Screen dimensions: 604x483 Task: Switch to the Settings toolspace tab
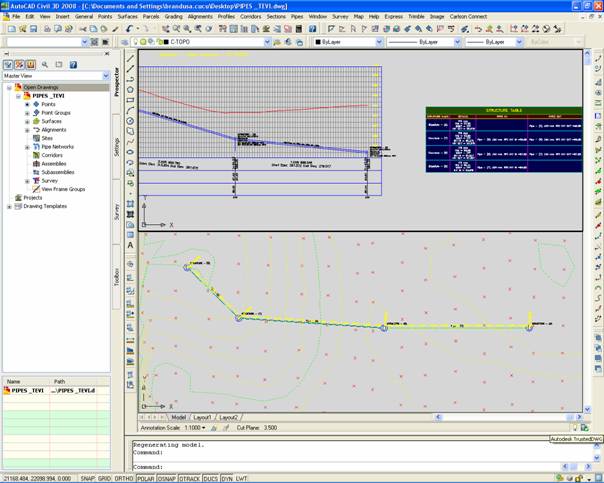(x=117, y=147)
